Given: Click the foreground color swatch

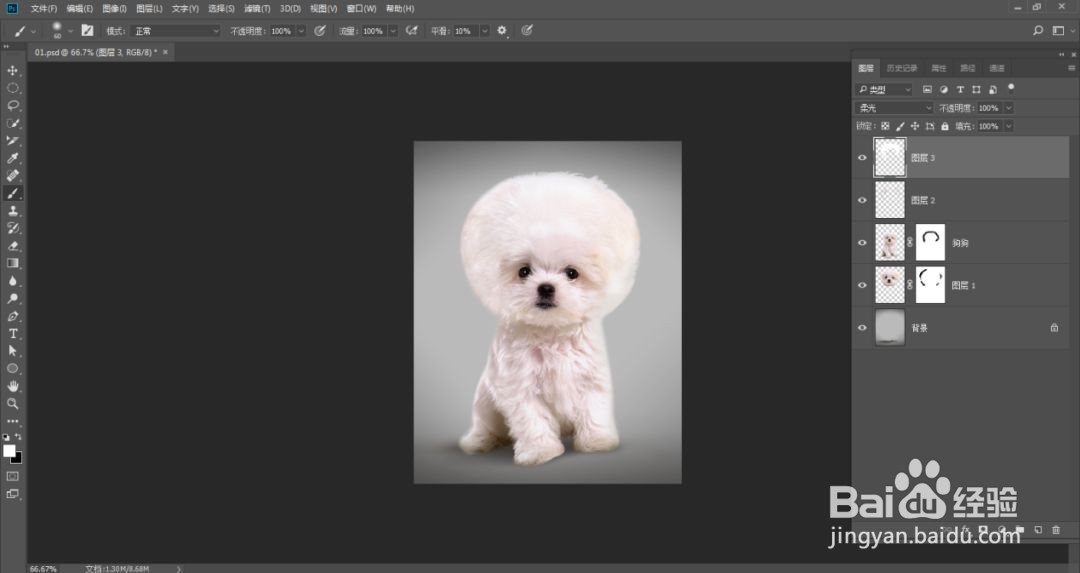Looking at the screenshot, I should pyautogui.click(x=9, y=451).
